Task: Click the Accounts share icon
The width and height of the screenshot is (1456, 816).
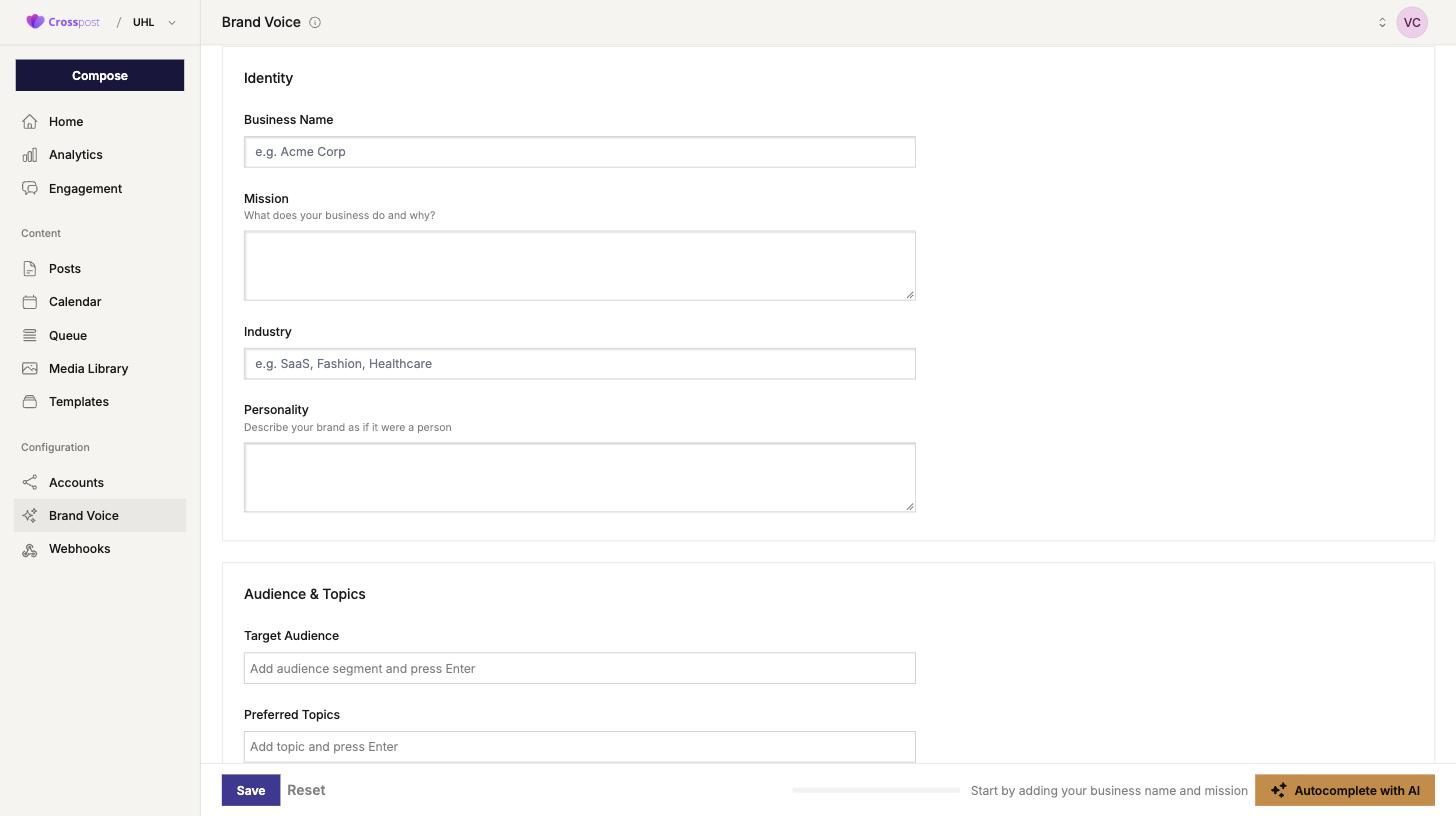Action: (x=30, y=483)
